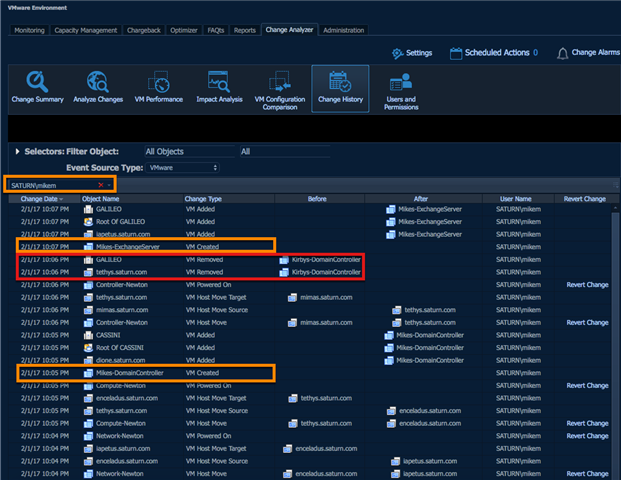Sort by User Name column

click(516, 199)
